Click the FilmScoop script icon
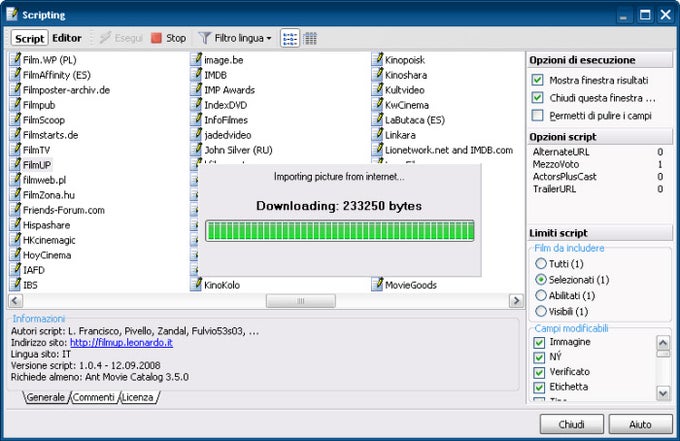Viewport: 680px width, 441px height. point(15,120)
